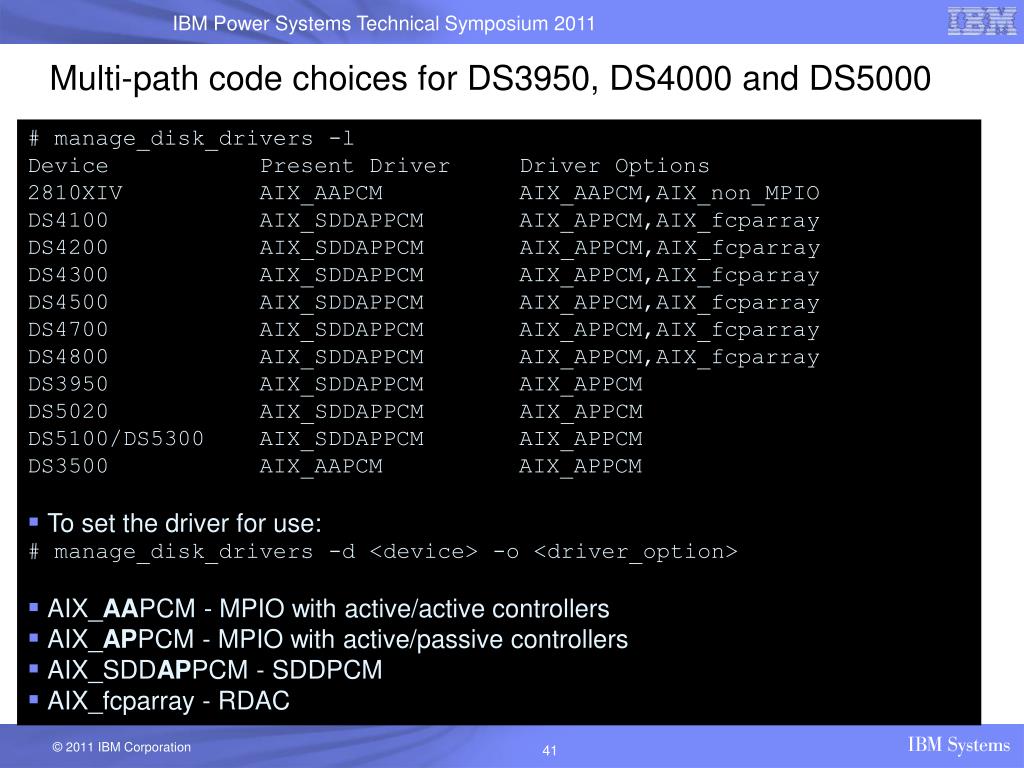Click the 'AIX_SDDAPPCM - SDDPCM' bullet

click(x=215, y=670)
